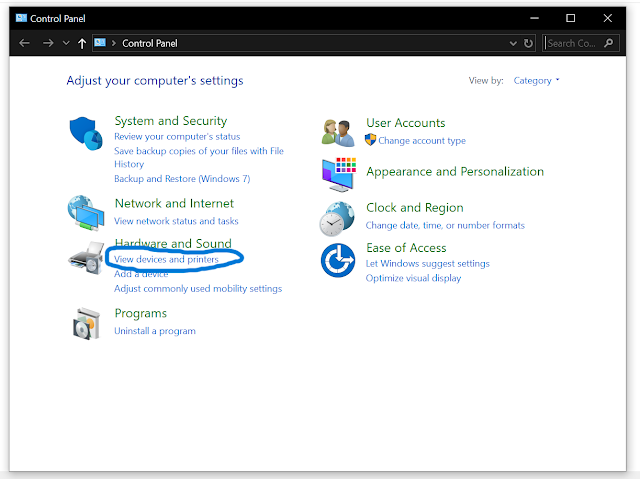Open Hardware and Sound category

[173, 243]
